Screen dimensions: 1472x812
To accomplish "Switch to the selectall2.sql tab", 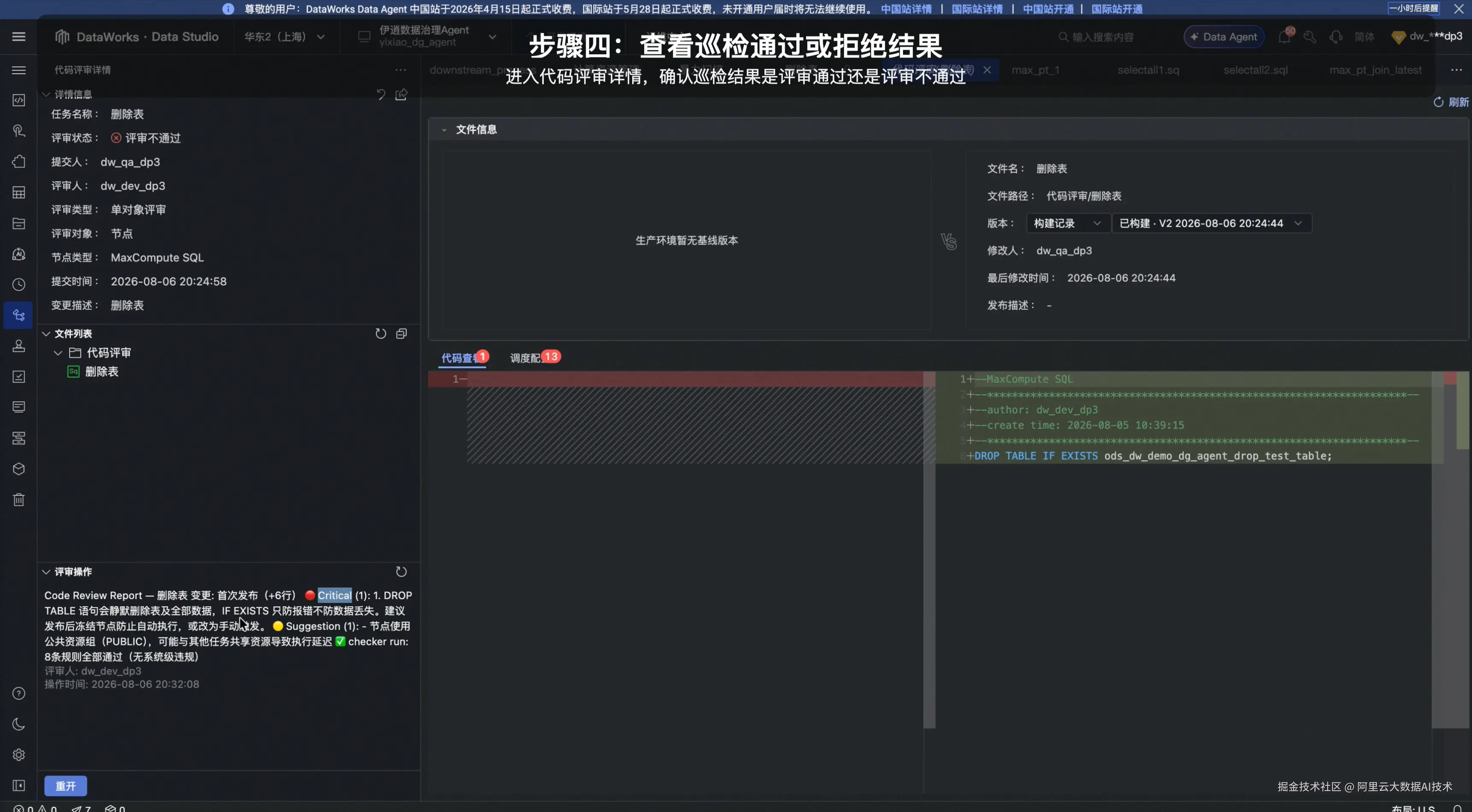I will click(1255, 70).
